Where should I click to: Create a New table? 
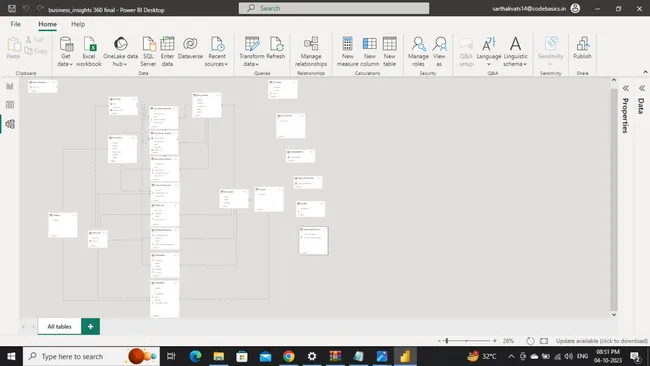point(389,51)
